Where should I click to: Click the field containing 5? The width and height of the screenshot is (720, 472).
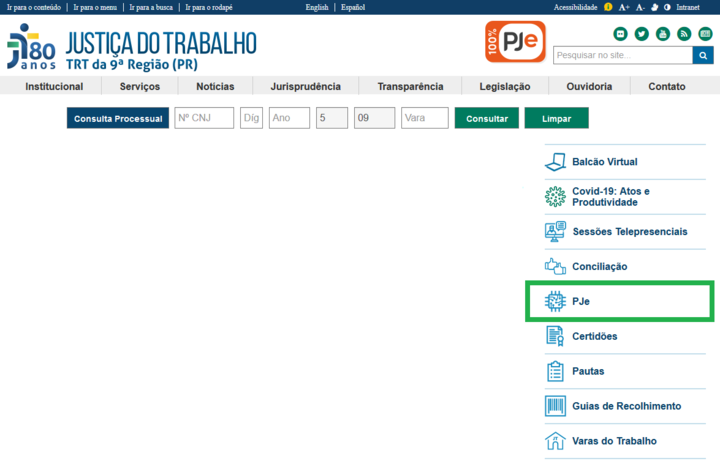click(332, 118)
